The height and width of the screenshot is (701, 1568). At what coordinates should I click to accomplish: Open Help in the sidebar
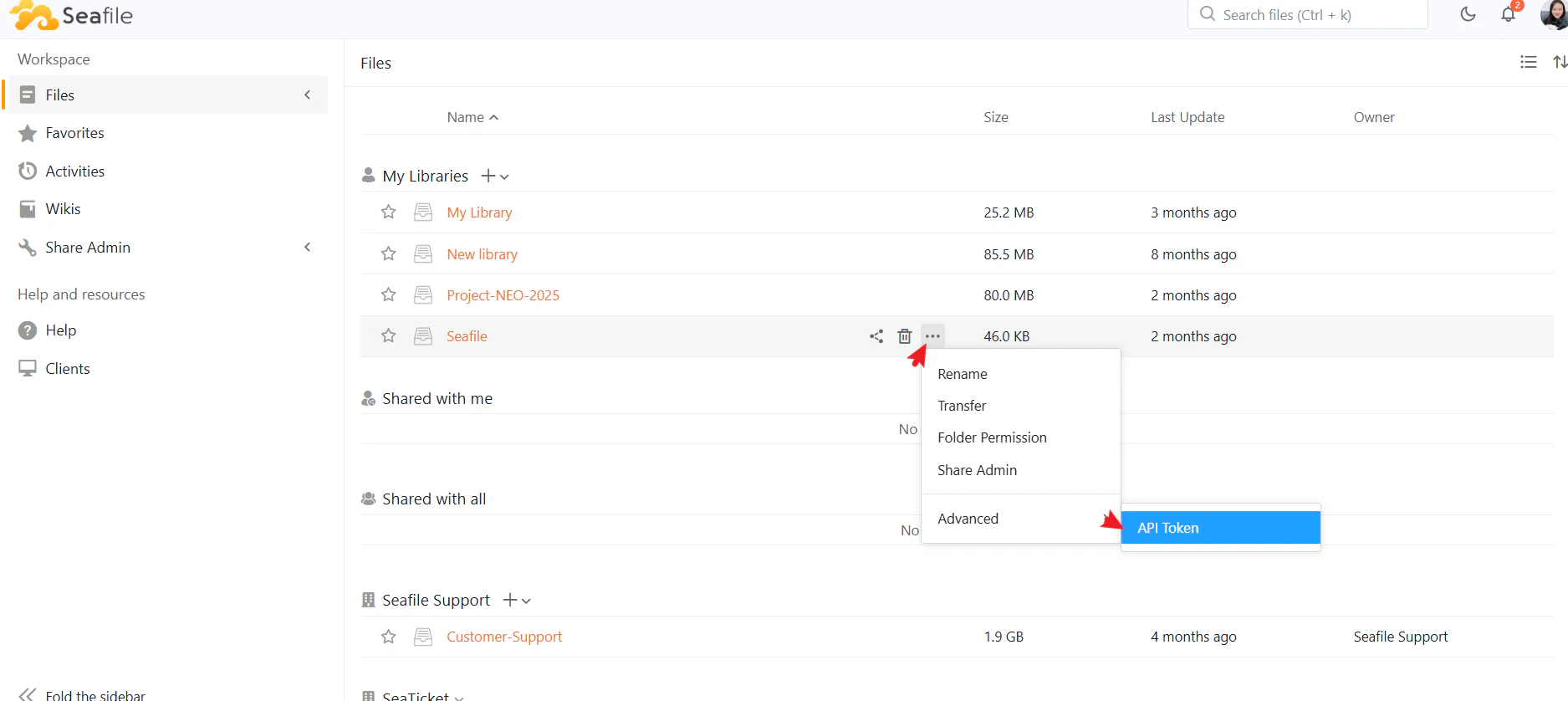tap(60, 330)
